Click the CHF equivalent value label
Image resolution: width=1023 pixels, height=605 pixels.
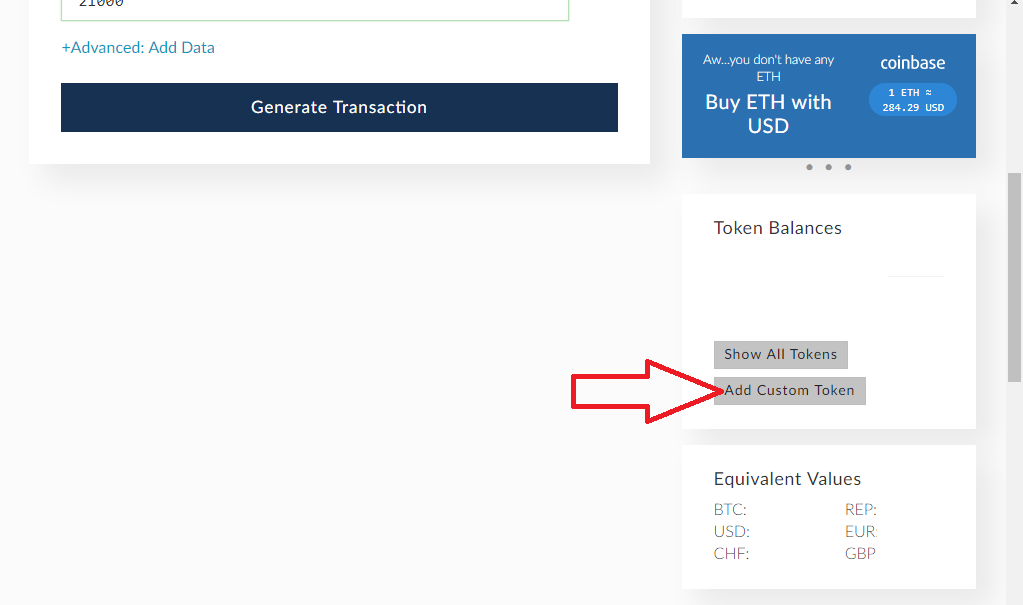(x=731, y=554)
